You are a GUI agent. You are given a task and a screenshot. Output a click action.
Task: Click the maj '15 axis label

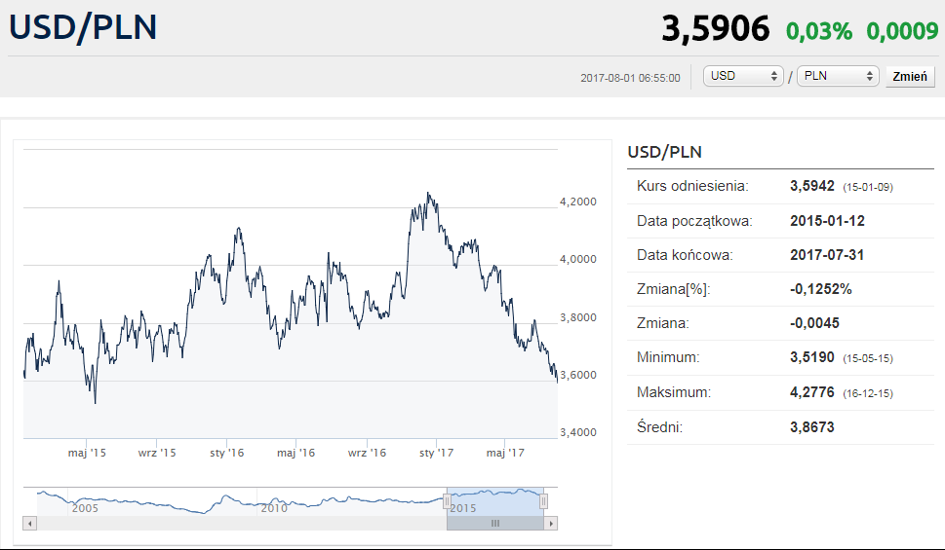tap(87, 453)
